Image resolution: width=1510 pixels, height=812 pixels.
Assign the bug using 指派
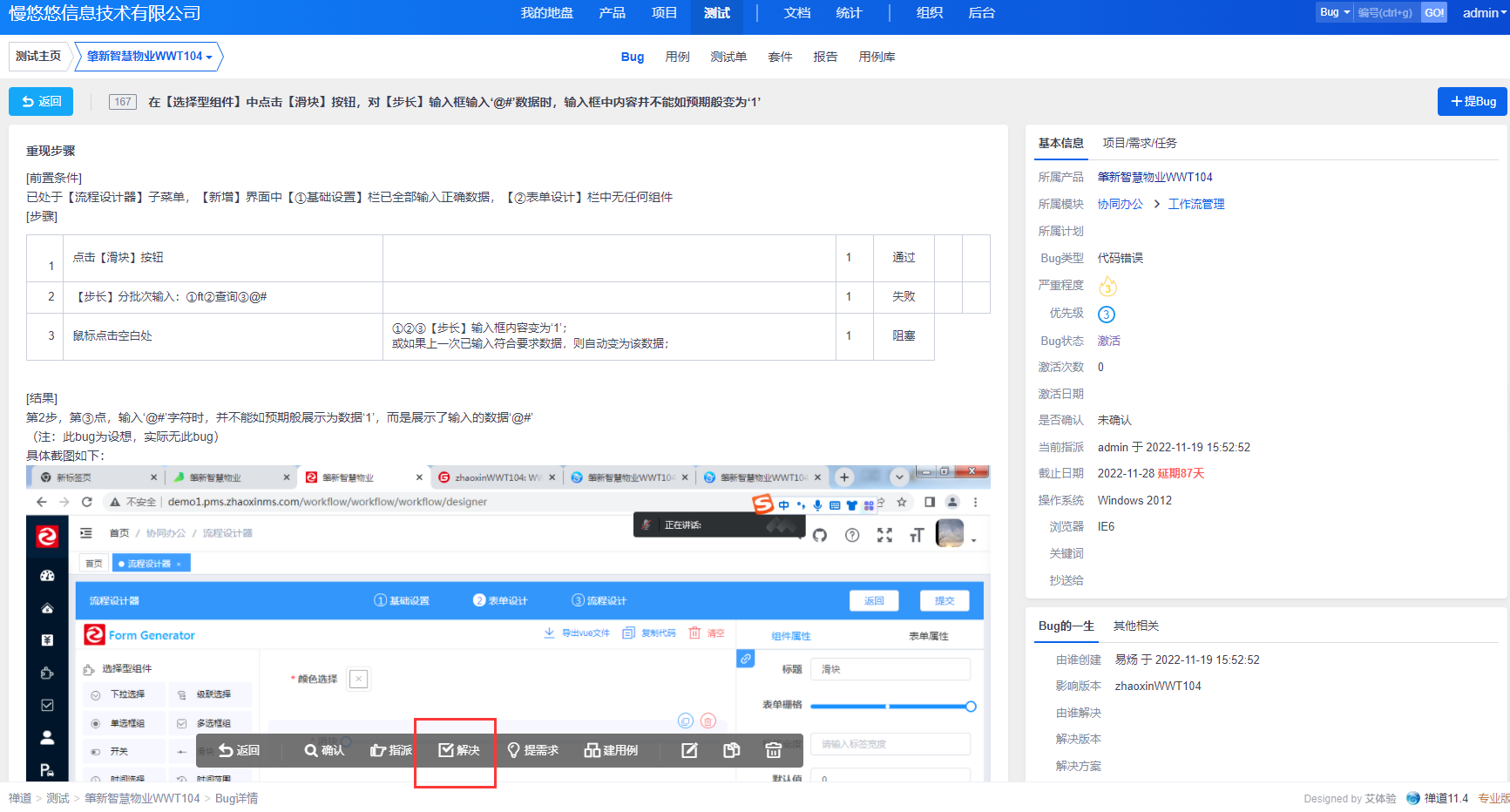click(391, 750)
